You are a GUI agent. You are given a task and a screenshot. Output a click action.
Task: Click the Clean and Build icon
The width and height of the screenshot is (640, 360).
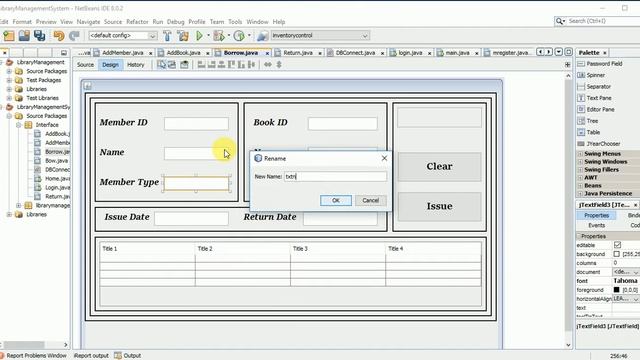(182, 36)
